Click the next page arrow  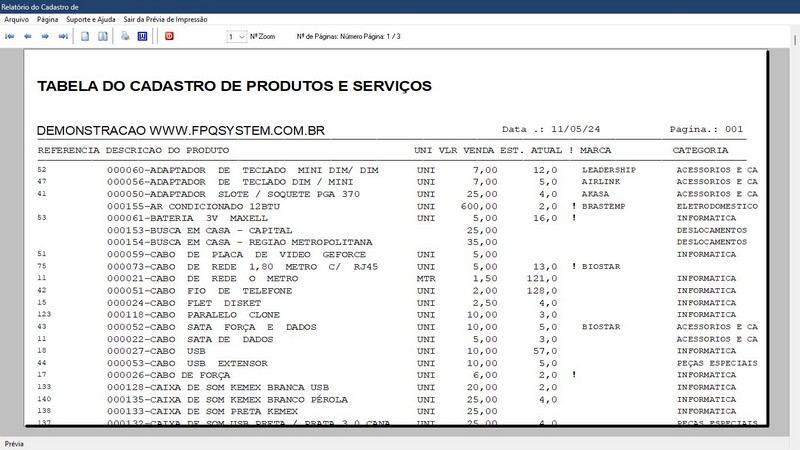[x=46, y=36]
